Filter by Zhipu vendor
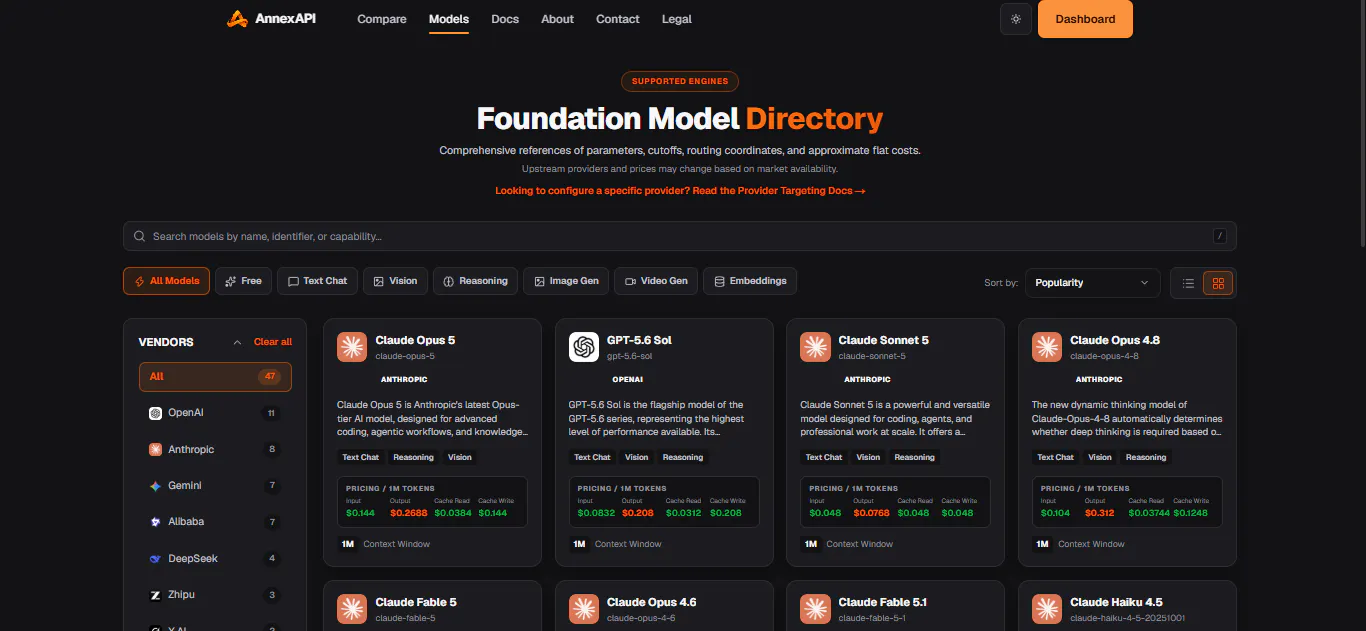1366x631 pixels. (x=215, y=595)
